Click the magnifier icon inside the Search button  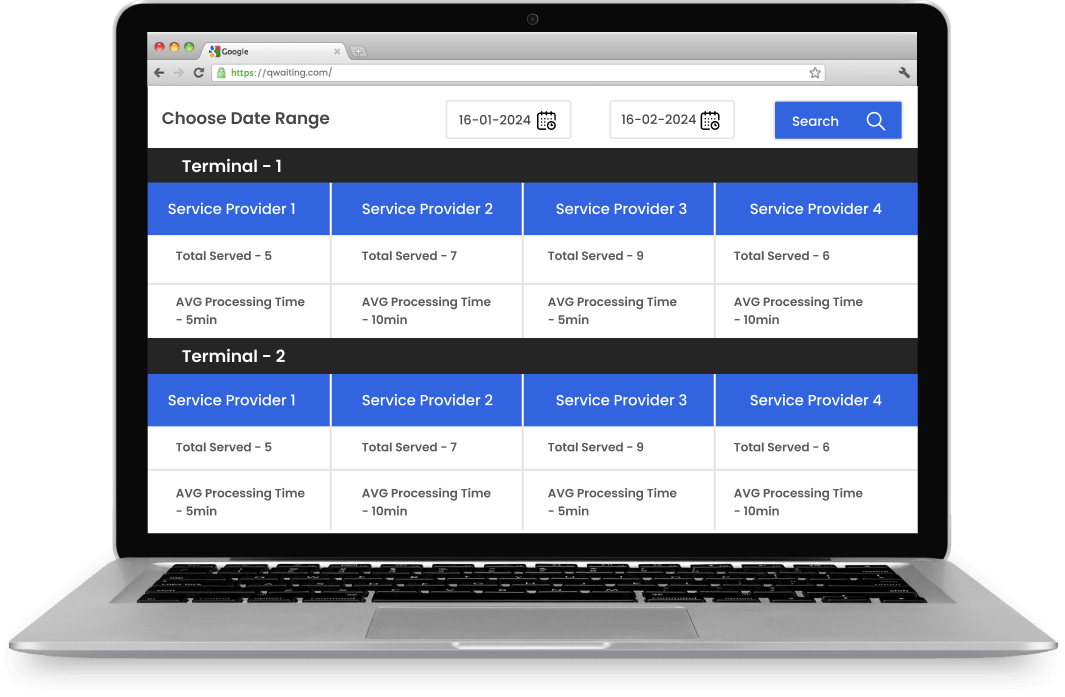tap(876, 120)
